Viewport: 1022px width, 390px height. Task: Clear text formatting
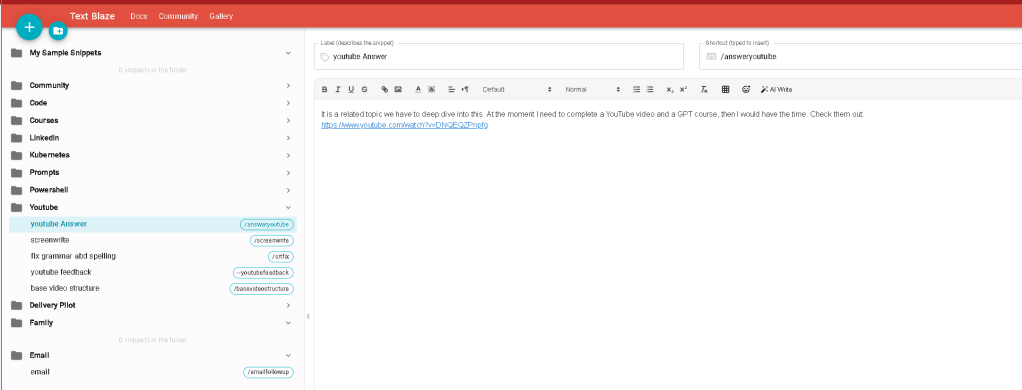tap(704, 89)
